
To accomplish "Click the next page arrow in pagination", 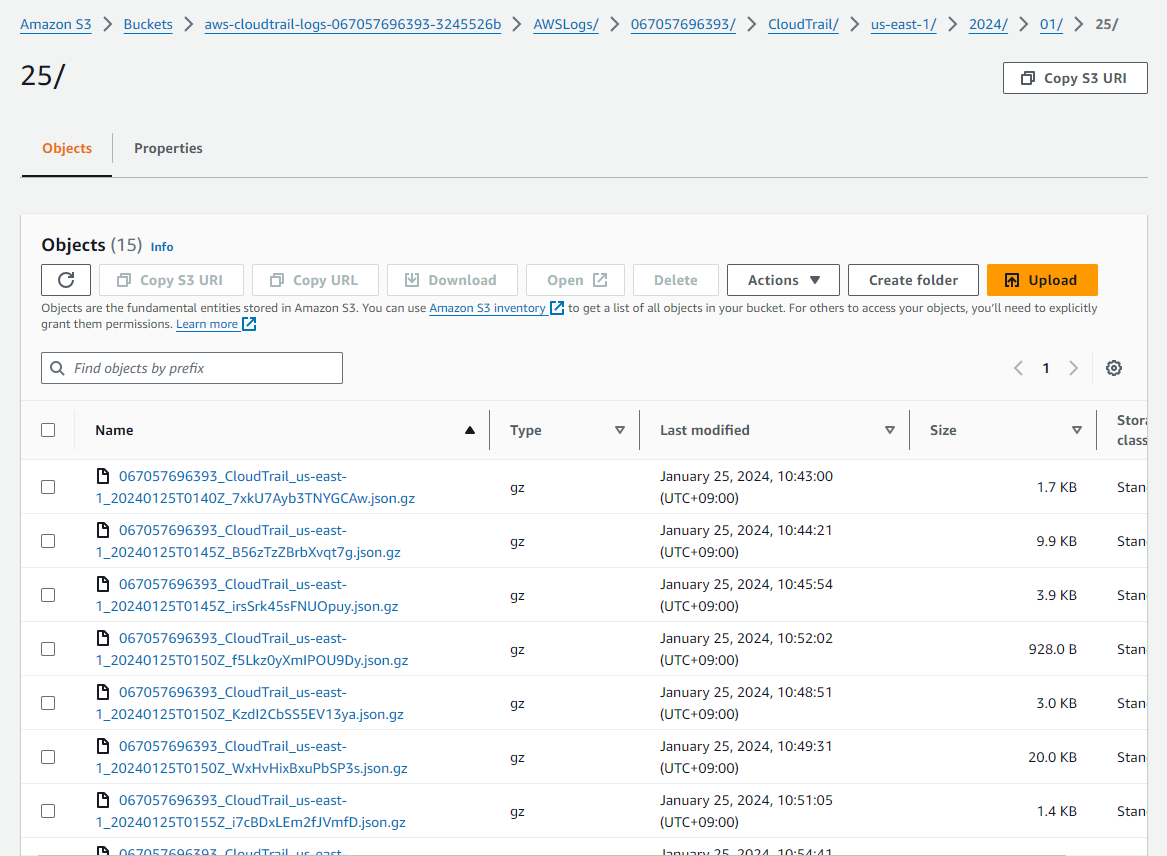I will (1073, 368).
